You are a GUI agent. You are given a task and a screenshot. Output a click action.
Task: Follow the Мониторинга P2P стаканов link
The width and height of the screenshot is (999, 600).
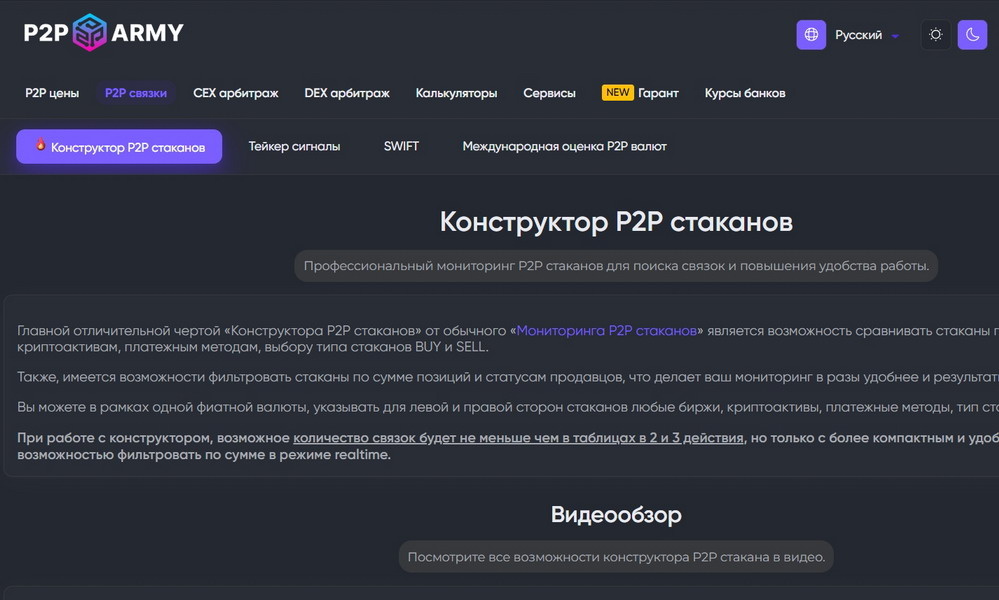coord(607,331)
